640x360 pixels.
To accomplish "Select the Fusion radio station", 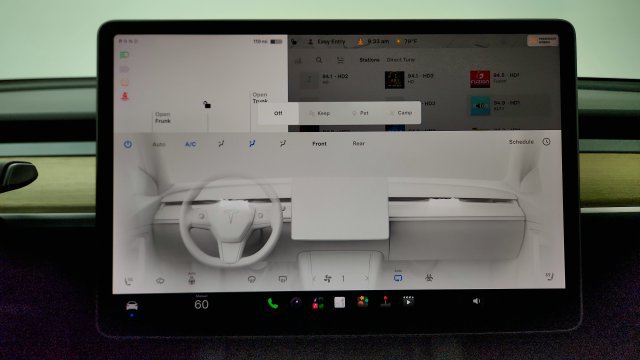I will [x=496, y=79].
